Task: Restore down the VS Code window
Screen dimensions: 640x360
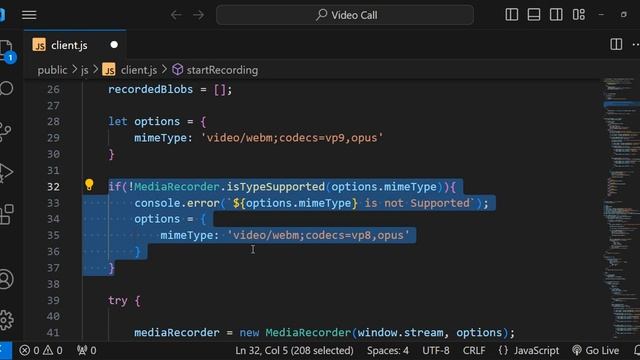Action: 623,15
